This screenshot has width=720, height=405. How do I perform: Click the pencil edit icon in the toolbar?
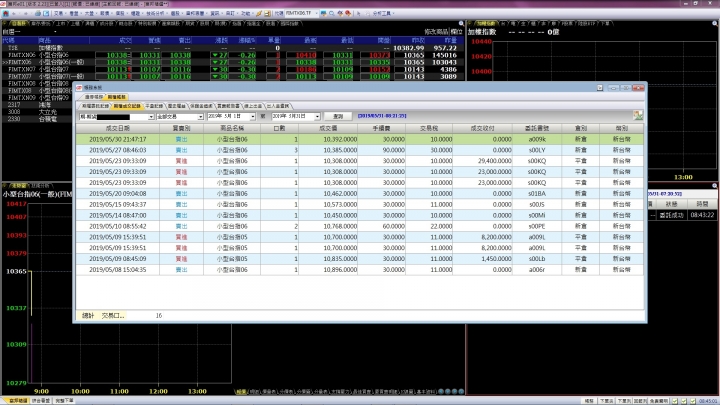tap(259, 13)
